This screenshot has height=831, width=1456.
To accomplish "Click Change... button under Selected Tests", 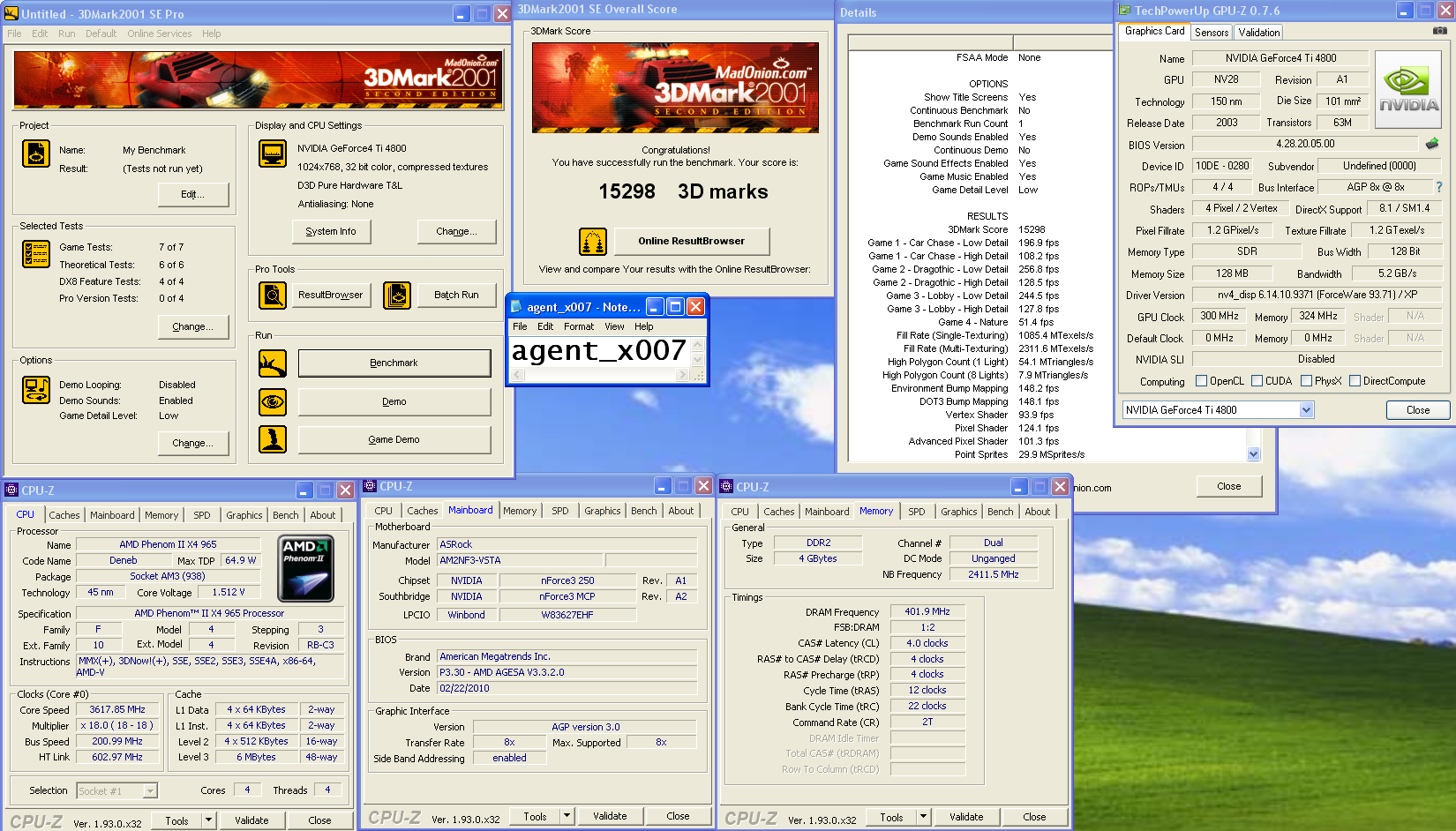I will [x=193, y=326].
